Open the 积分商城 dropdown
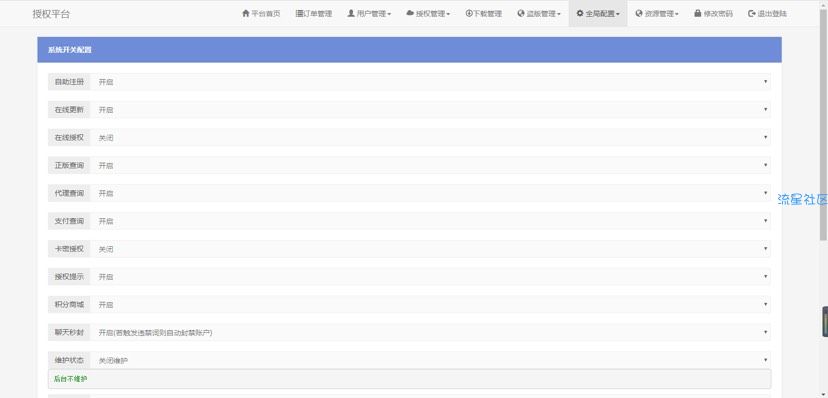The image size is (828, 398). click(x=430, y=305)
